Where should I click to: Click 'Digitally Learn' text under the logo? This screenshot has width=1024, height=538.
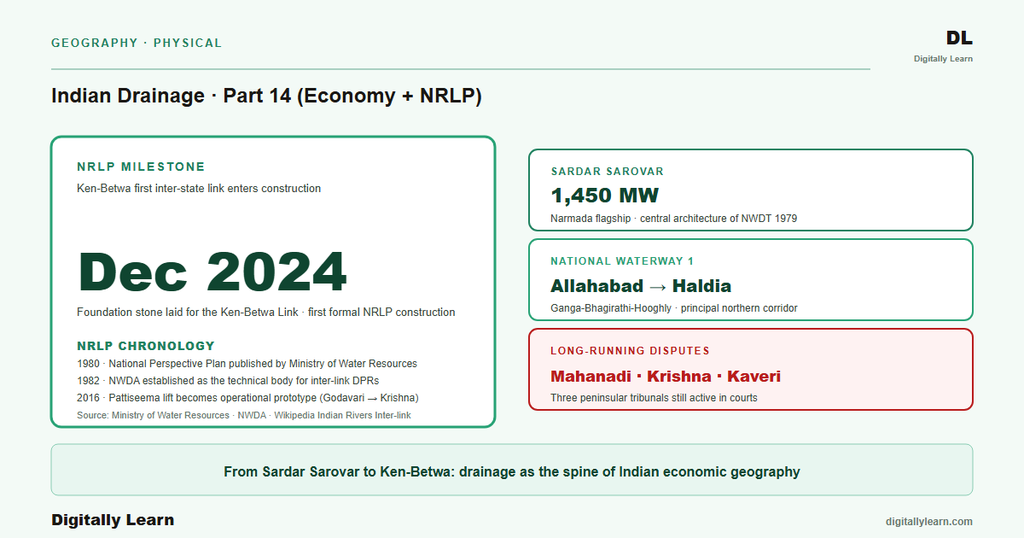943,59
